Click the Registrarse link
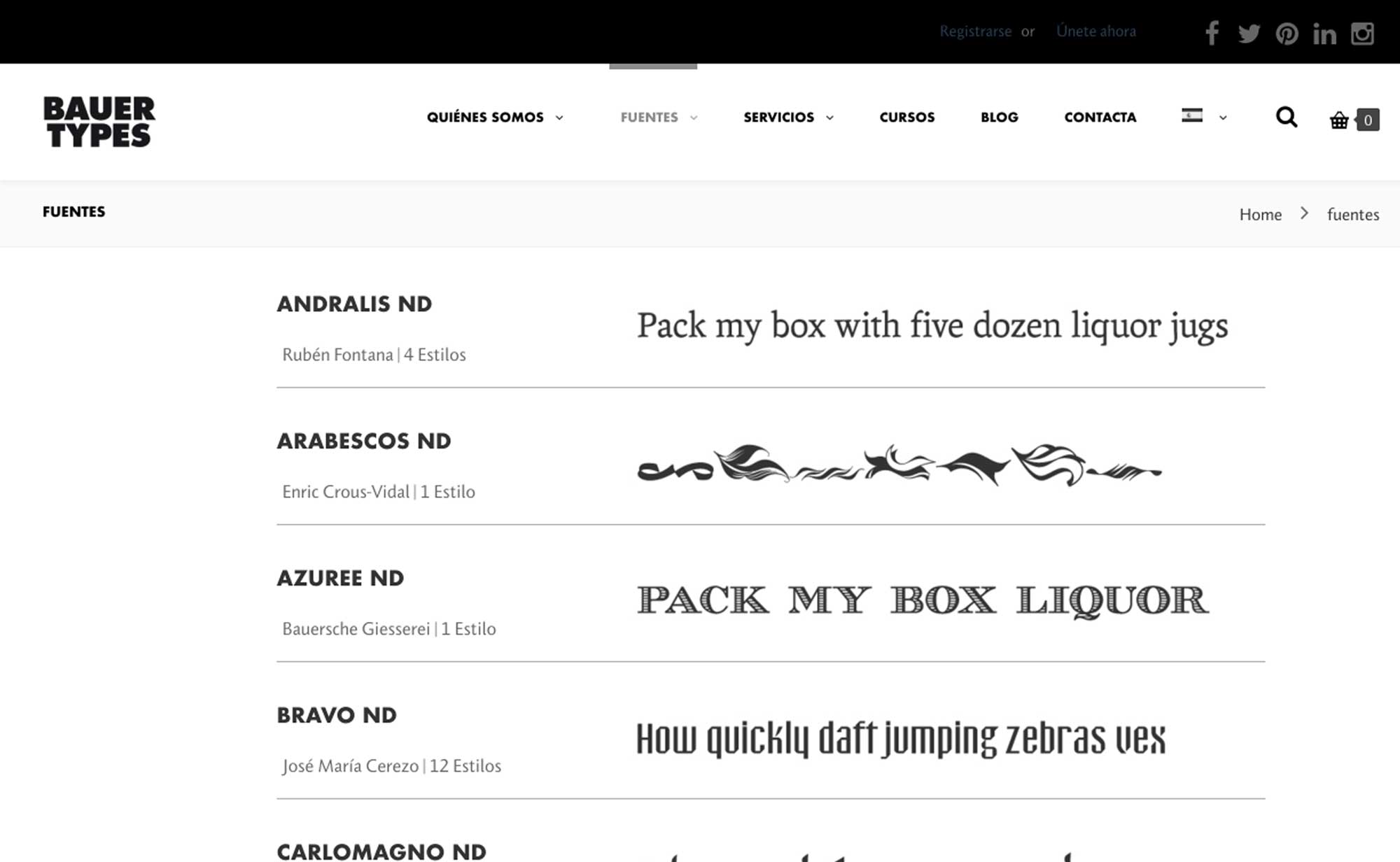This screenshot has width=1400, height=862. pos(975,31)
